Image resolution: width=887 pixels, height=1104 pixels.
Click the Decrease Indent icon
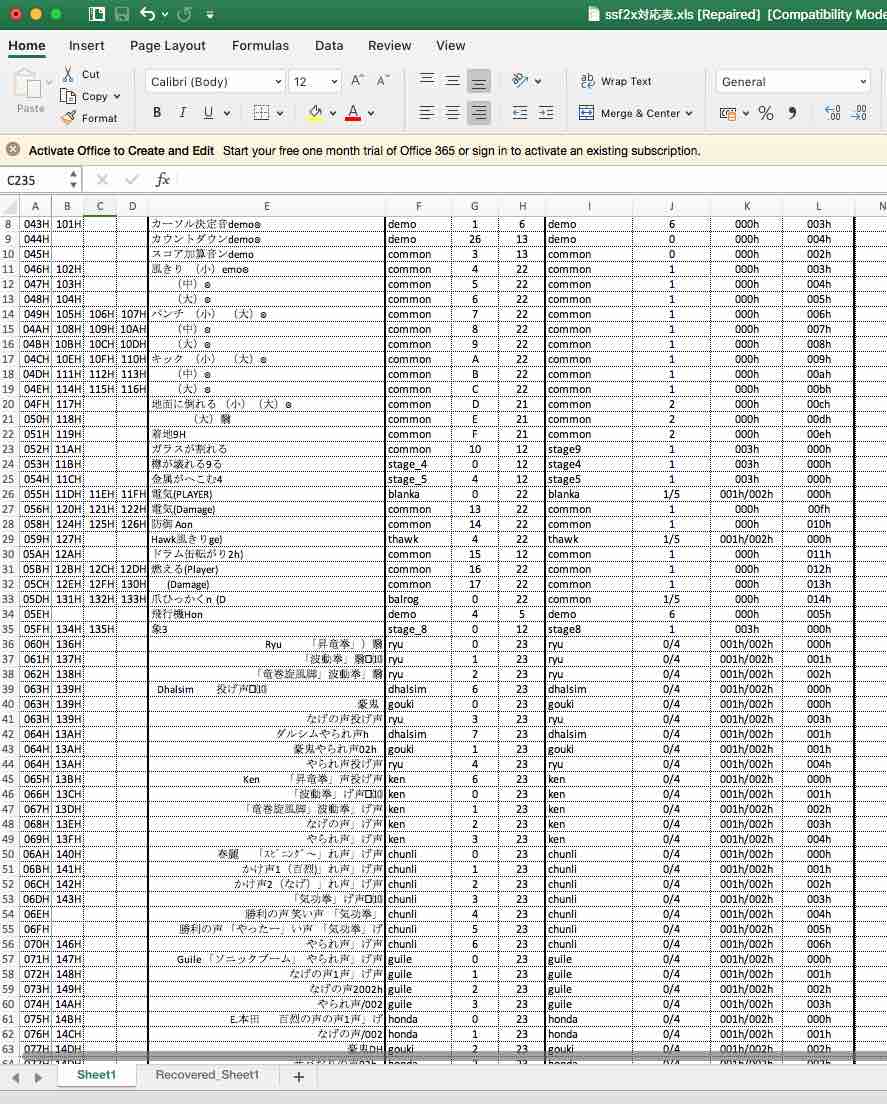click(520, 113)
